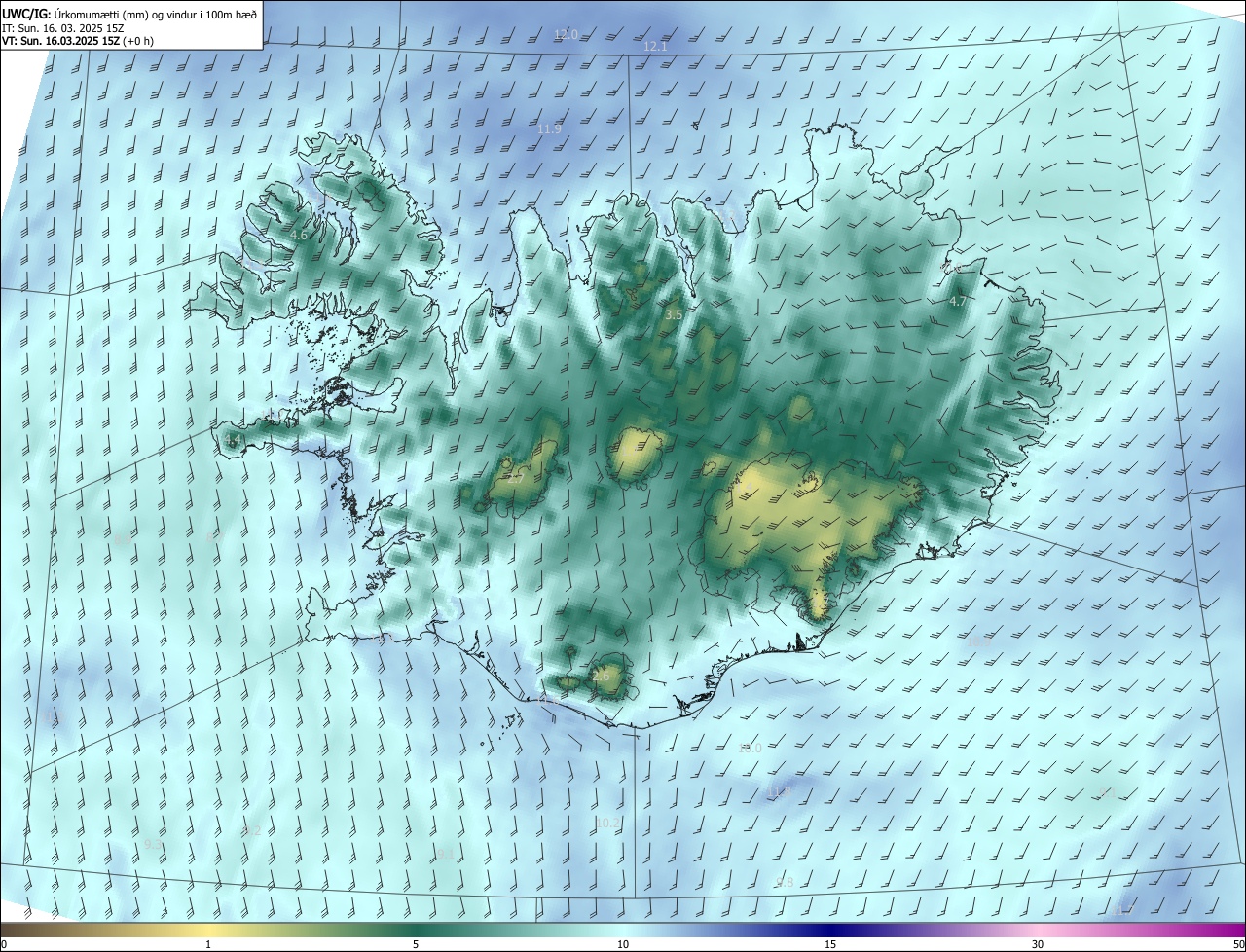The width and height of the screenshot is (1246, 952).
Task: Click the 'UWC/IG:' map title label
Action: pyautogui.click(x=27, y=13)
